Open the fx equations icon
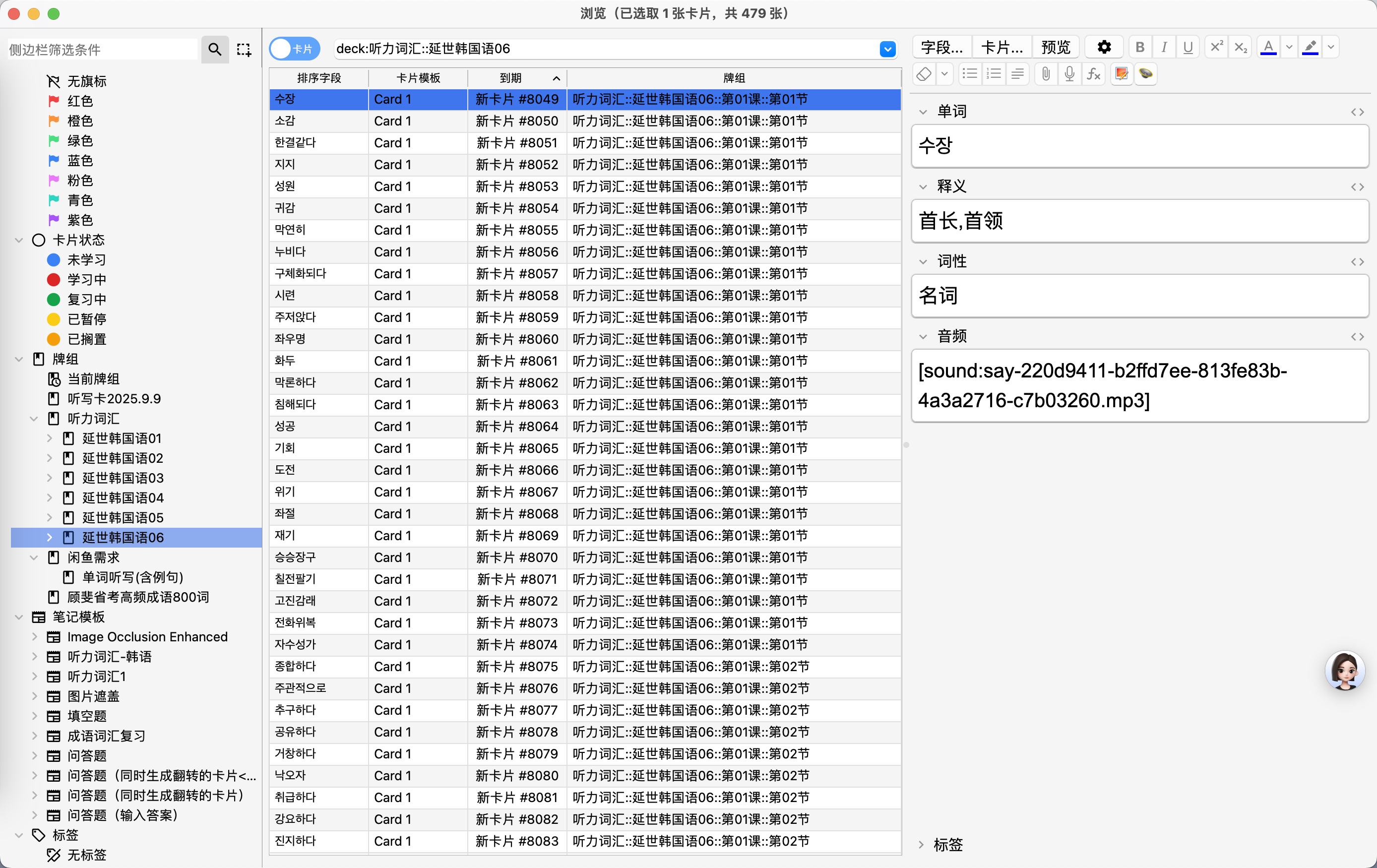The image size is (1377, 868). click(x=1093, y=74)
